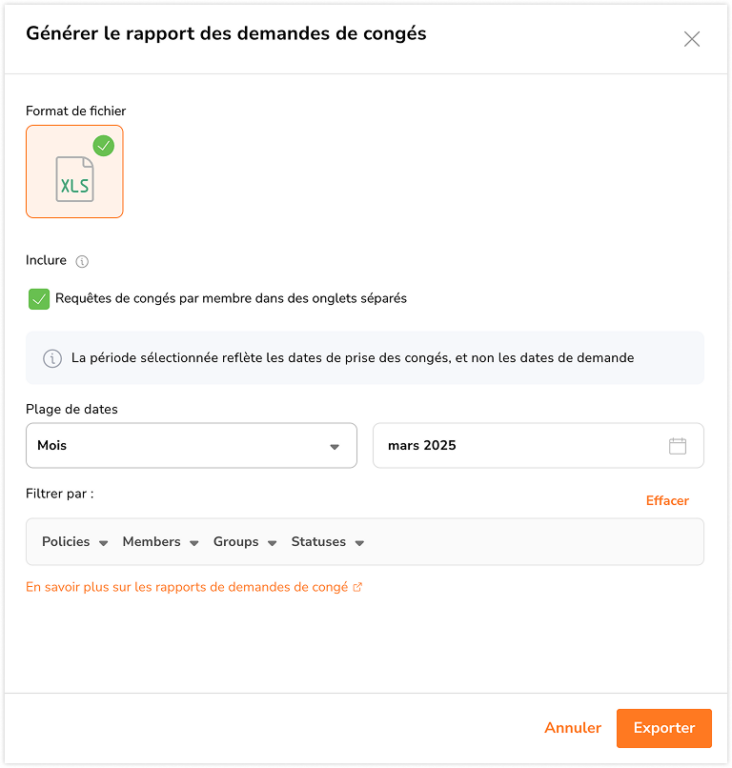Open the leave request reports learn-more link
The height and width of the screenshot is (768, 732).
[187, 587]
